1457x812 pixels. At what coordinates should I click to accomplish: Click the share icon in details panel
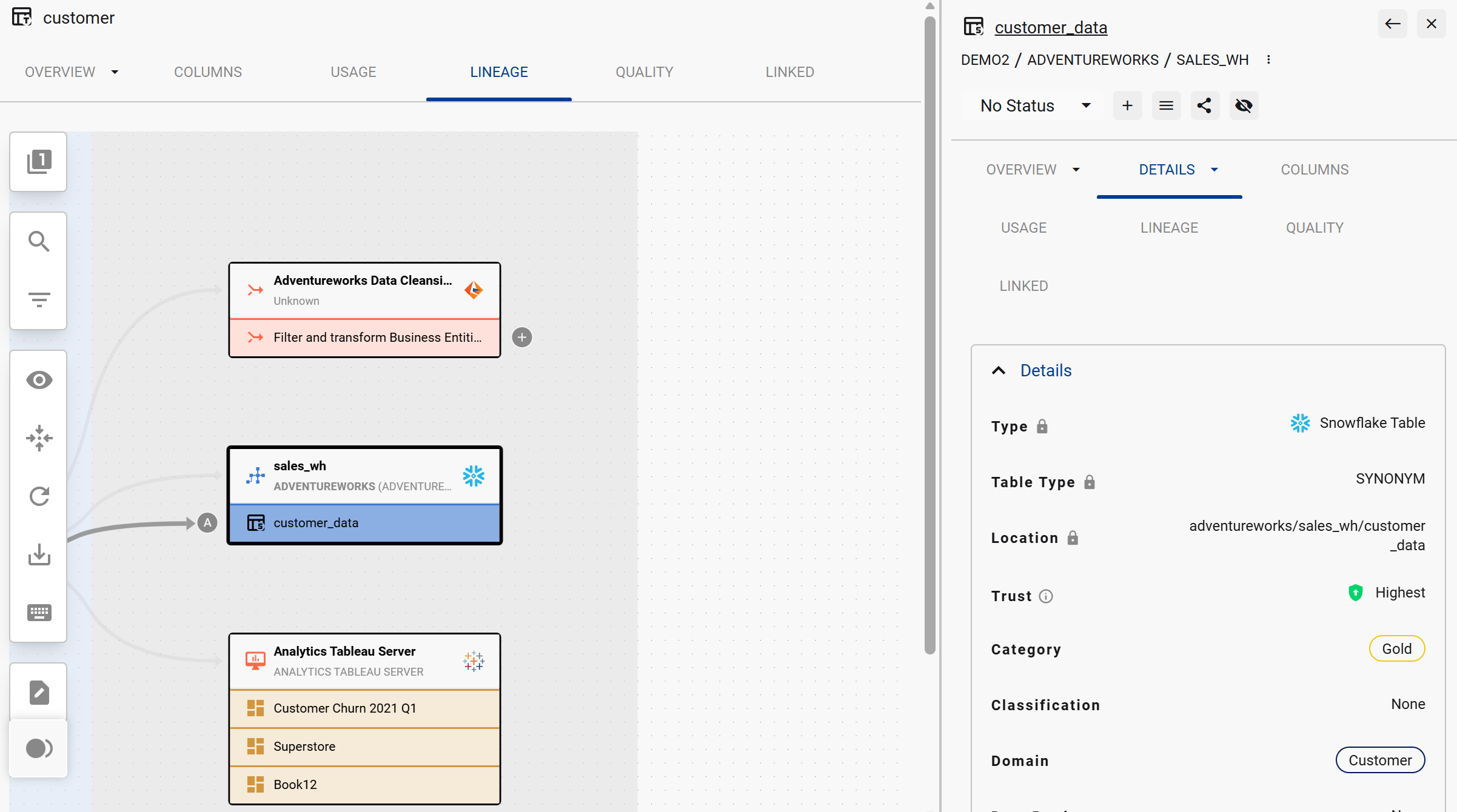click(1204, 105)
